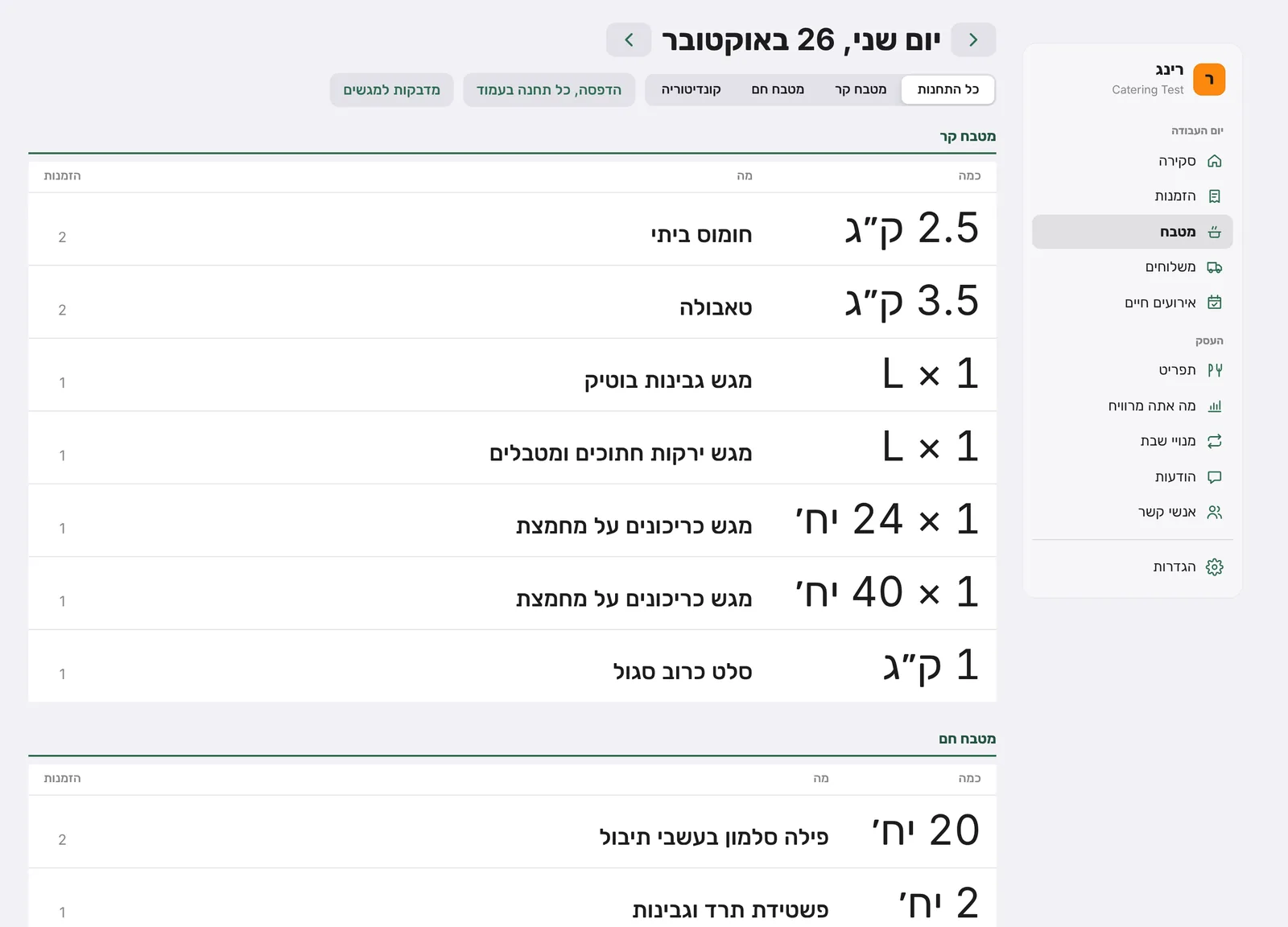Image resolution: width=1288 pixels, height=927 pixels.
Task: Click the 1 ק"ג quantity for cabbage salad
Action: (x=931, y=666)
